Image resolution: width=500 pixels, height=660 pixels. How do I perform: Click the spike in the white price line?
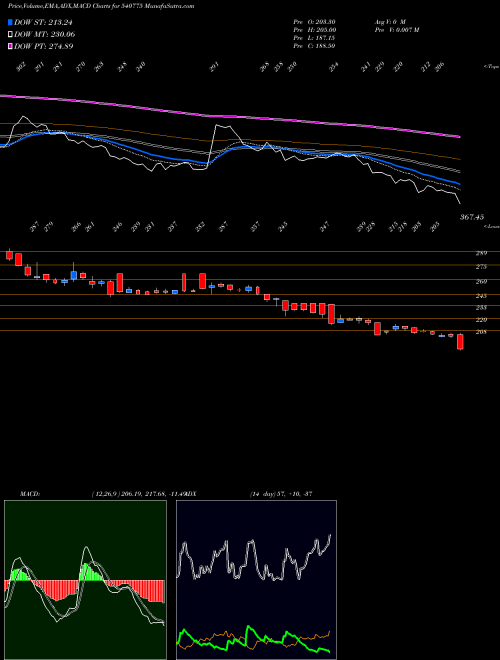pyautogui.click(x=218, y=125)
